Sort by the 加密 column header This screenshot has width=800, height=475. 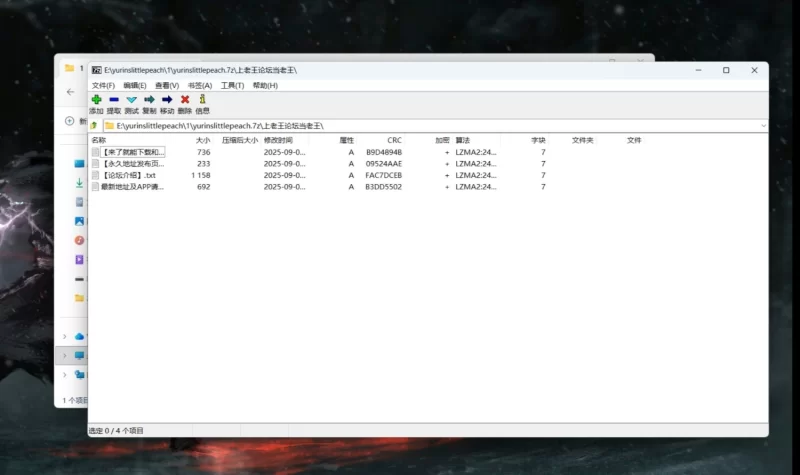tap(442, 140)
